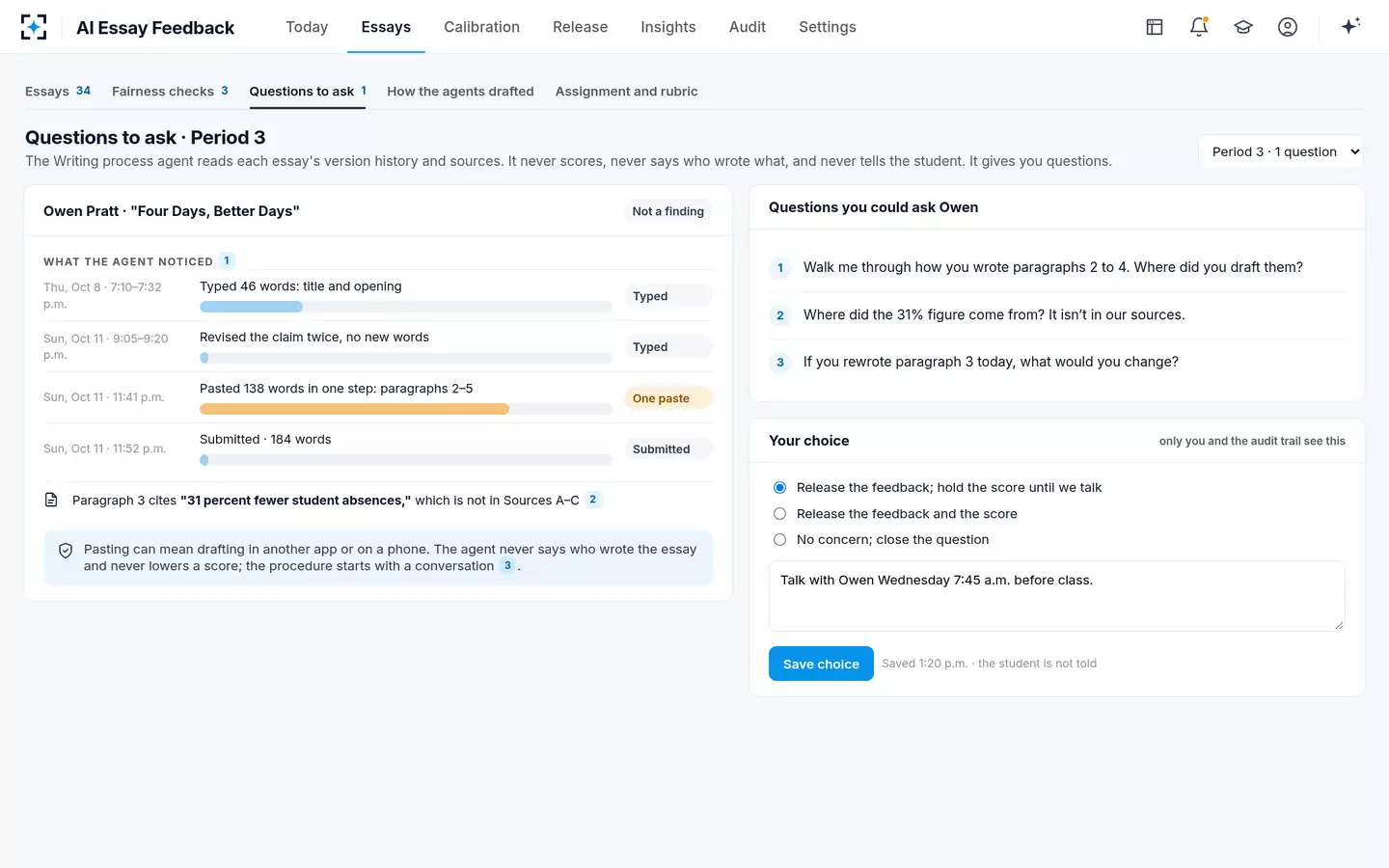Go to the Today tab
This screenshot has width=1389, height=868.
tap(307, 27)
